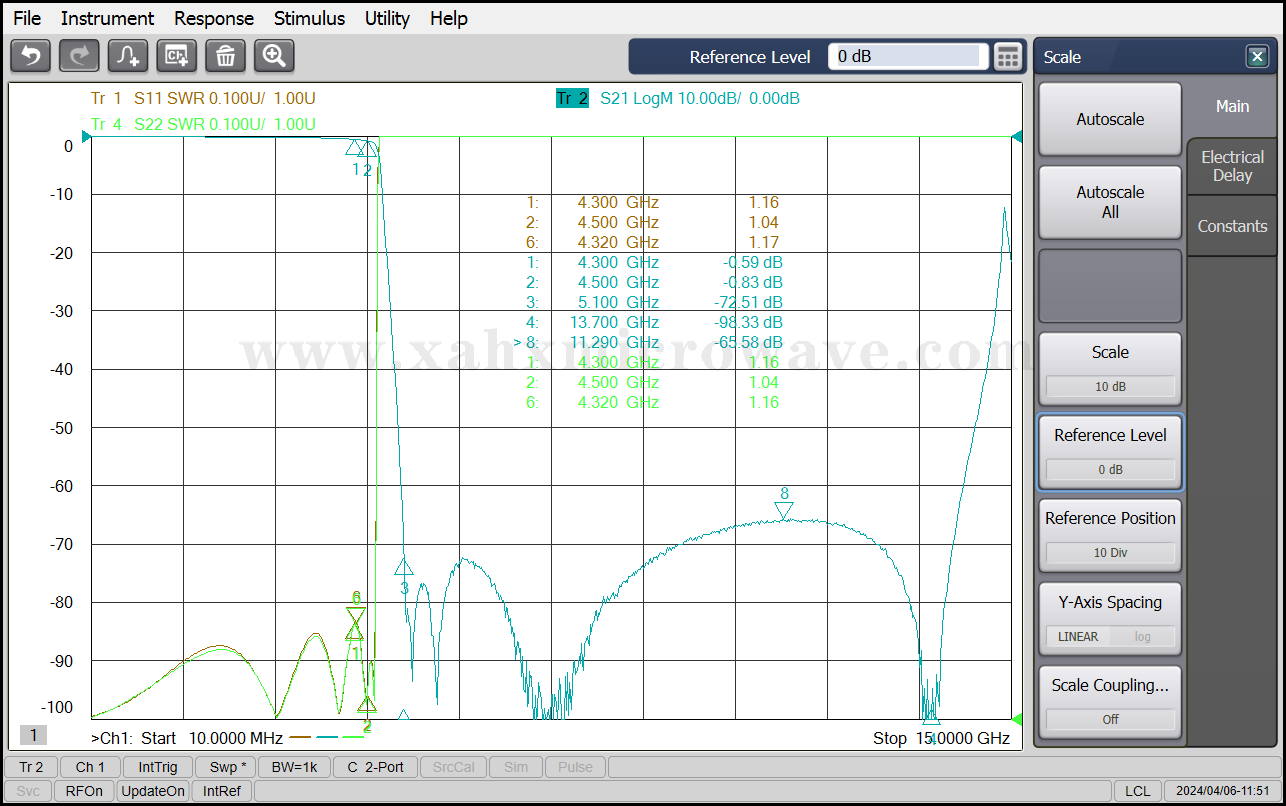
Task: Switch to the Main tab
Action: (x=1232, y=106)
